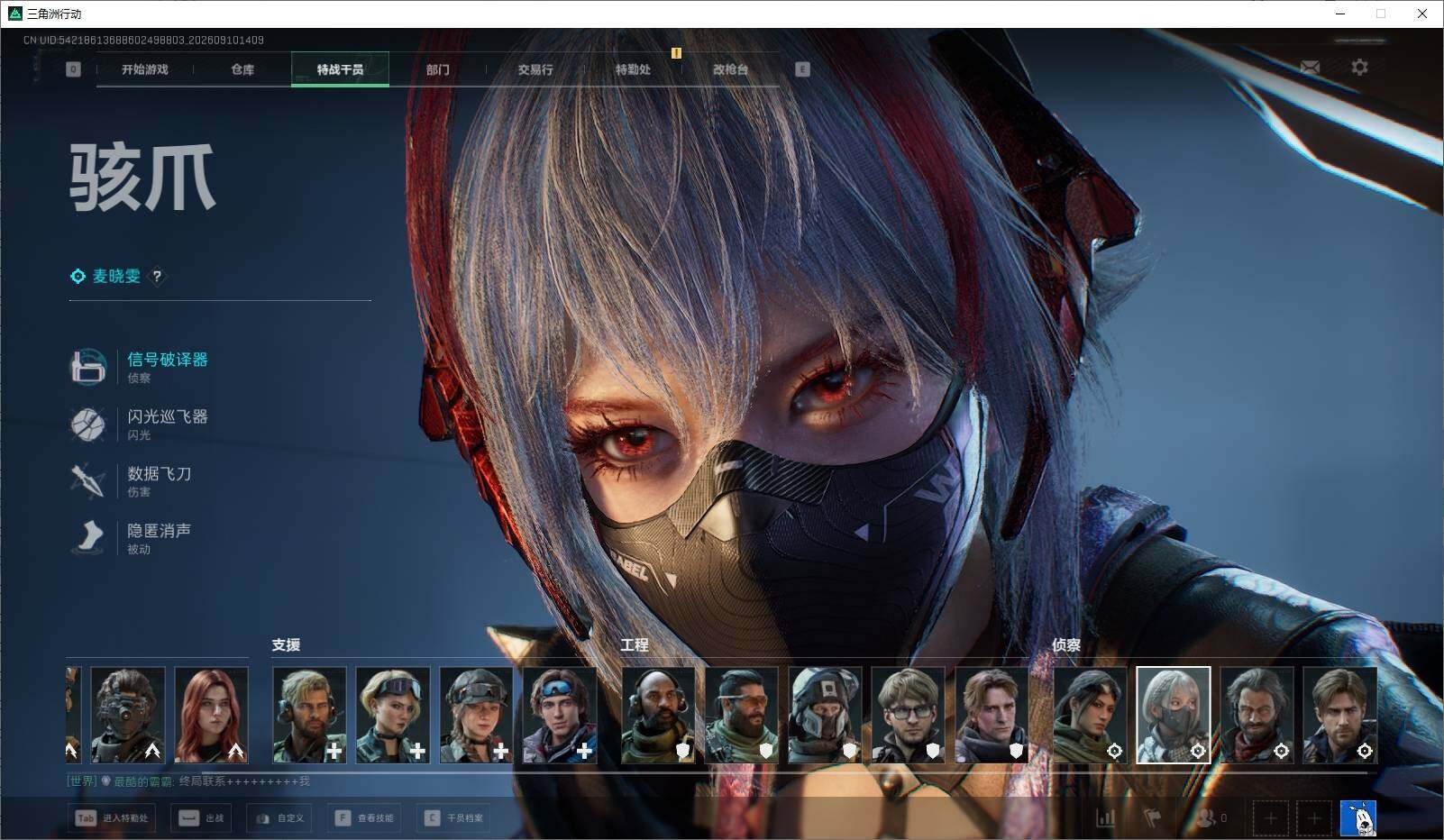Select the dark-haired female recon operator
1444x840 pixels.
[1090, 715]
